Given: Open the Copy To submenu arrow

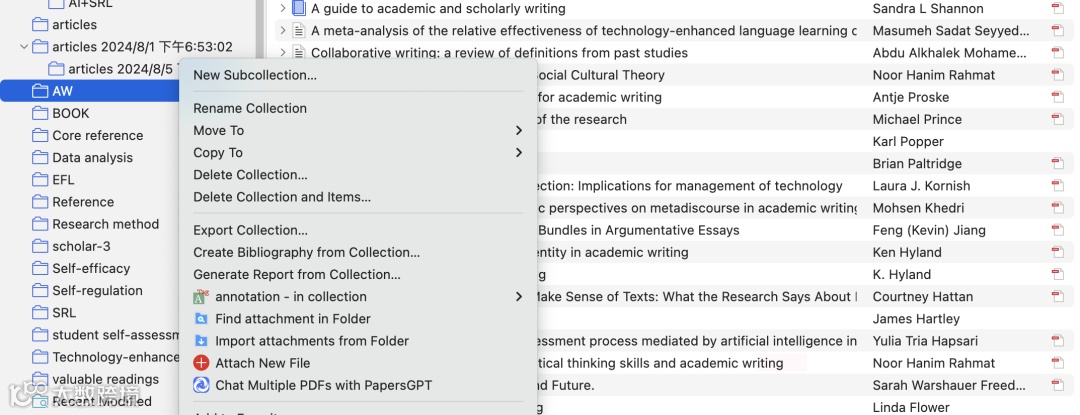Looking at the screenshot, I should point(518,153).
